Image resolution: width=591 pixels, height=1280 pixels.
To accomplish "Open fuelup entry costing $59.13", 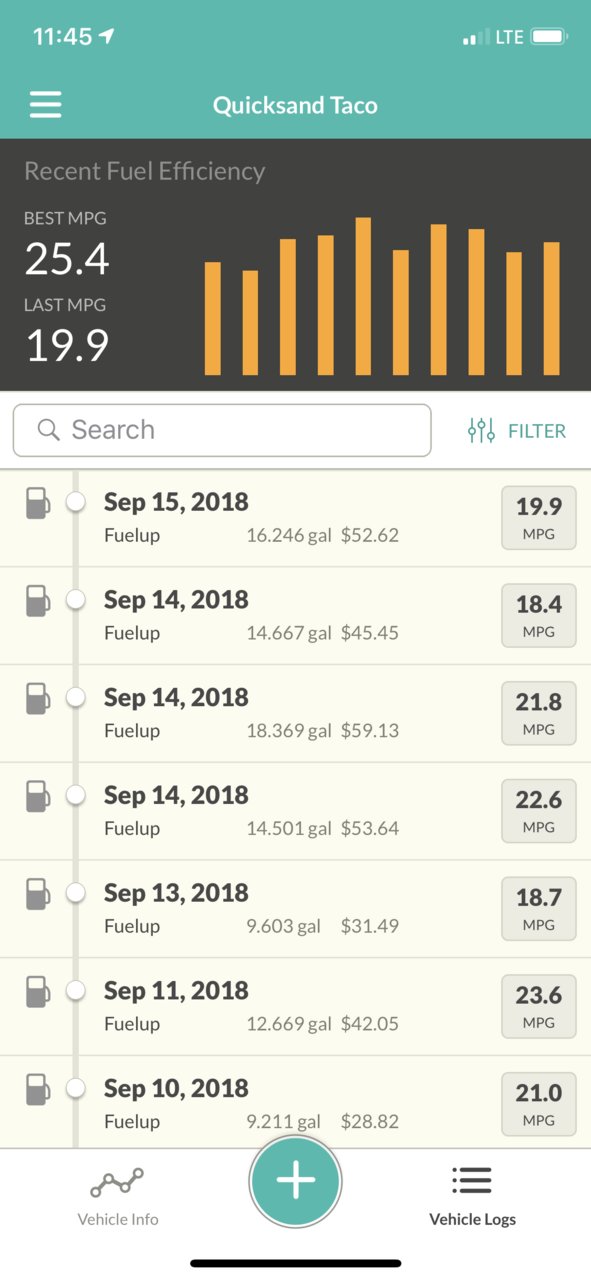I will click(295, 714).
